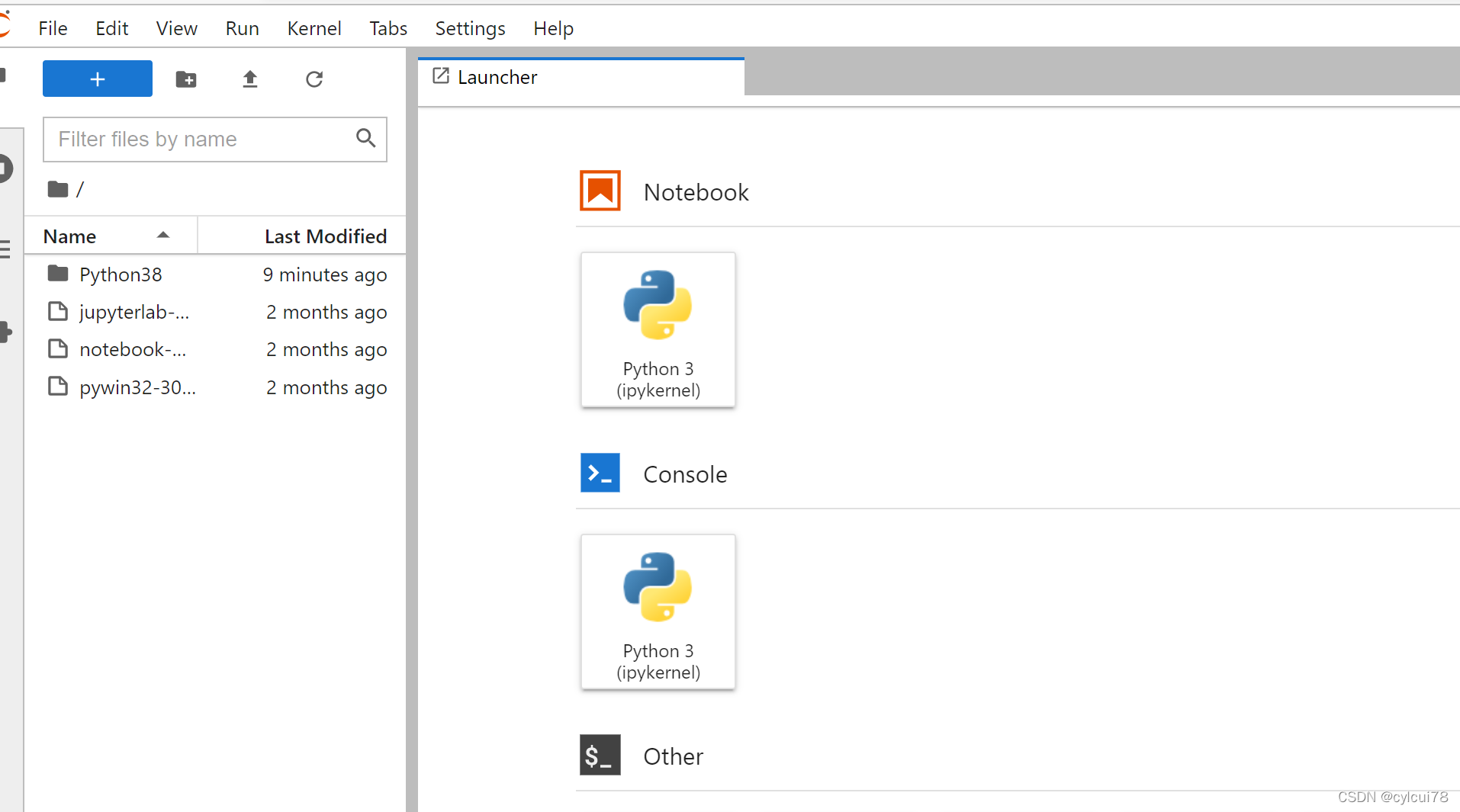The height and width of the screenshot is (812, 1460).
Task: Open the extension manager puzzle icon
Action: click(6, 332)
